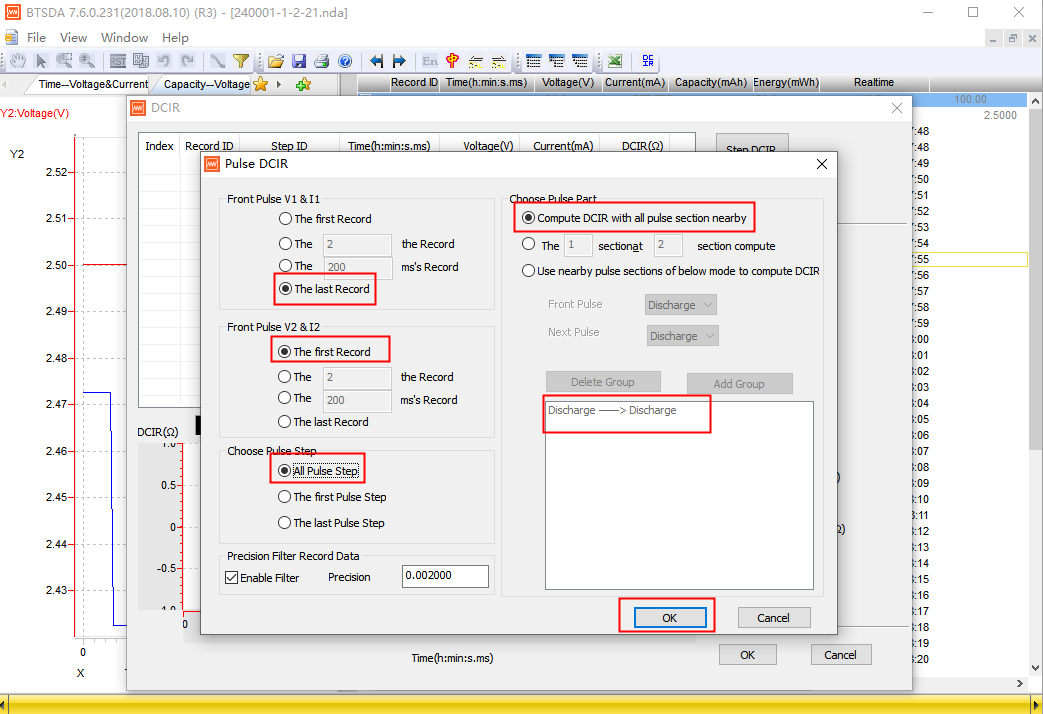1043x714 pixels.
Task: Click the Delete Group button
Action: pyautogui.click(x=603, y=382)
